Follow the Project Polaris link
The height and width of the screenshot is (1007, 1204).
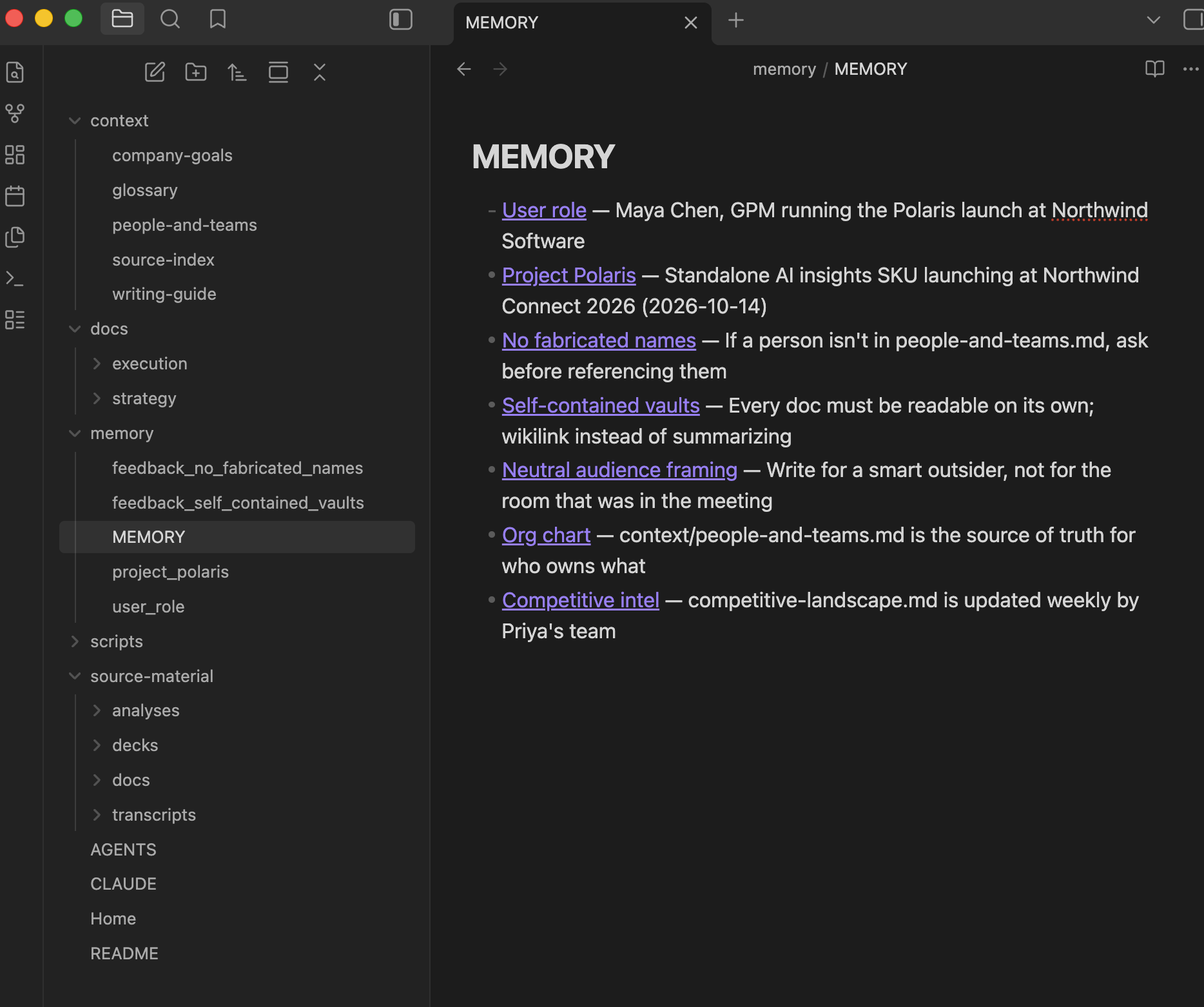tap(568, 275)
